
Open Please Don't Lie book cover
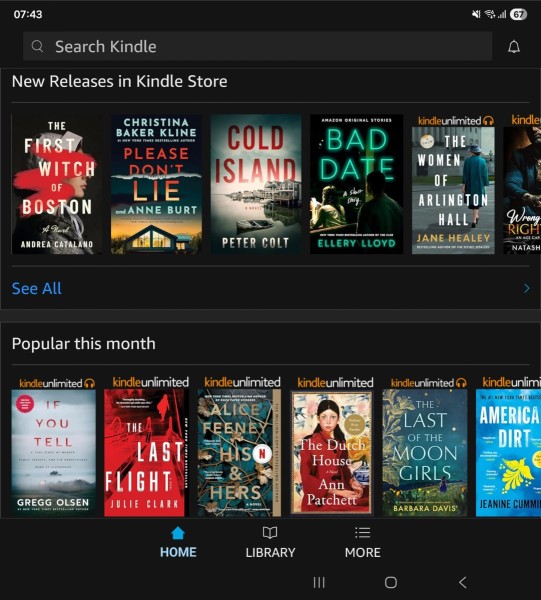(x=156, y=184)
